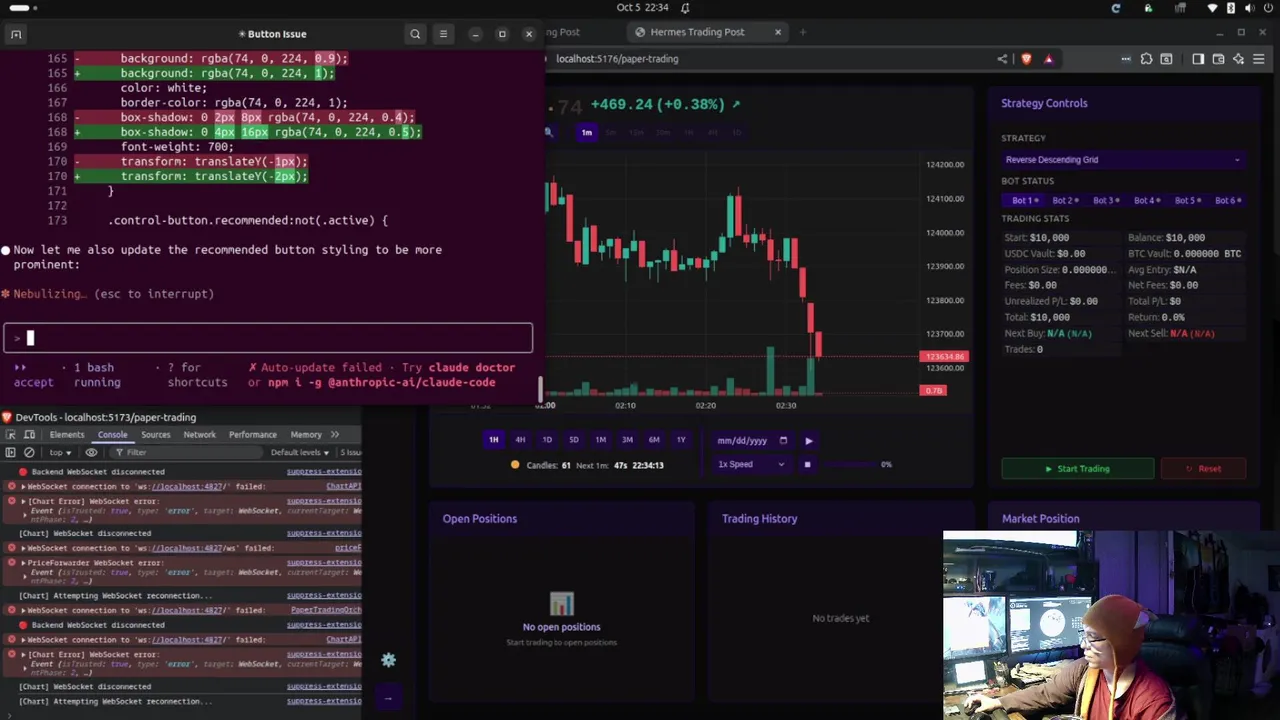Close the Hermes Trading Post tab

pos(778,32)
